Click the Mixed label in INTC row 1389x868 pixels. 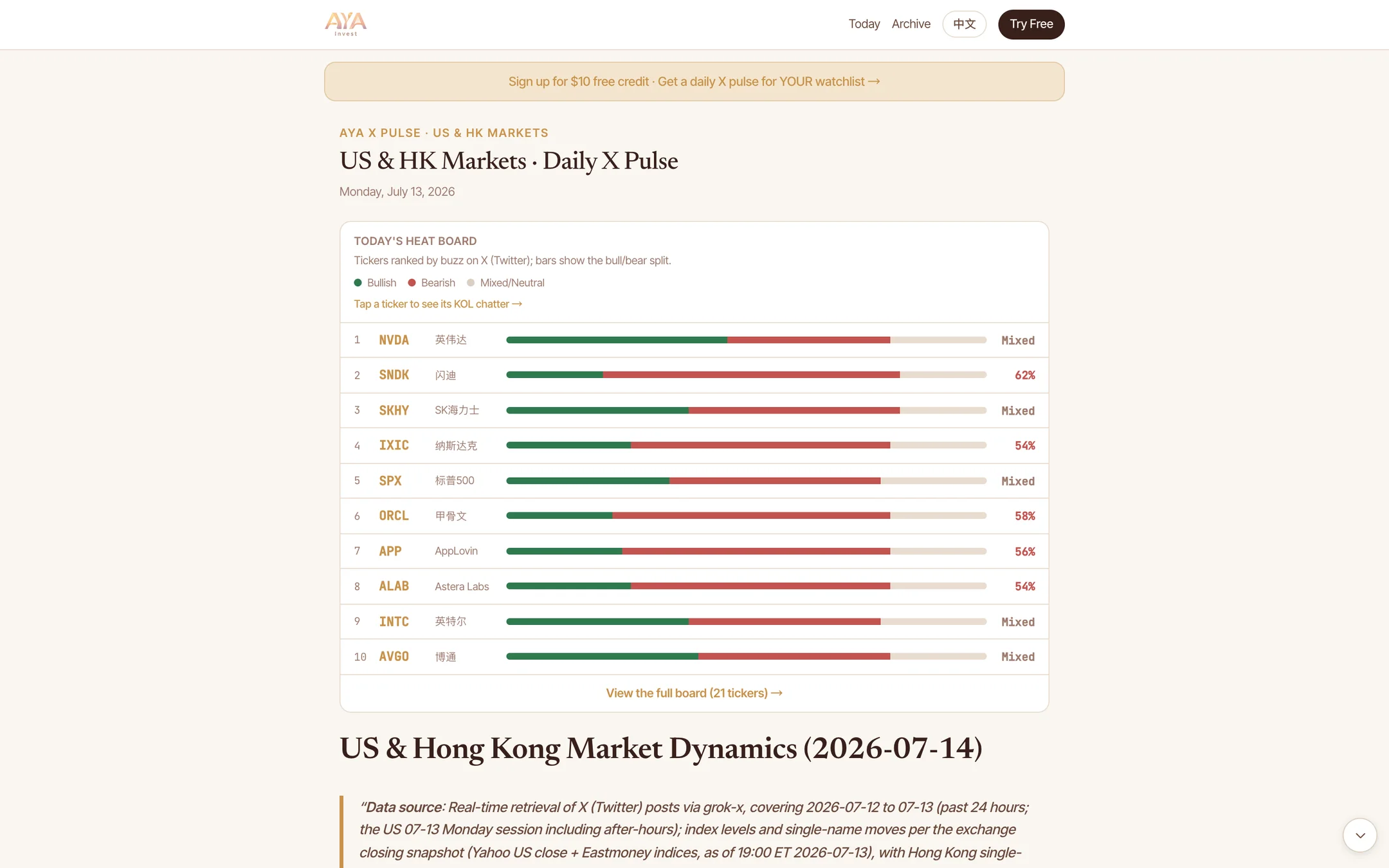tap(1018, 622)
